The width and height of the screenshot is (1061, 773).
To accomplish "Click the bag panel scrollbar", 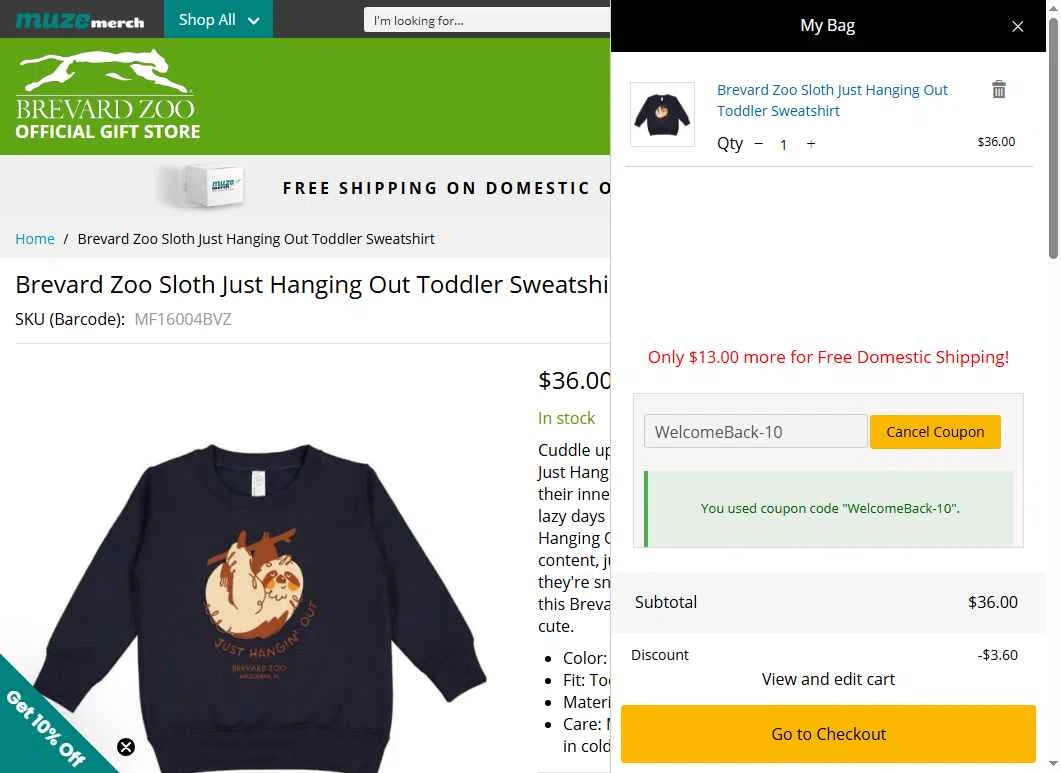I will pyautogui.click(x=1053, y=140).
